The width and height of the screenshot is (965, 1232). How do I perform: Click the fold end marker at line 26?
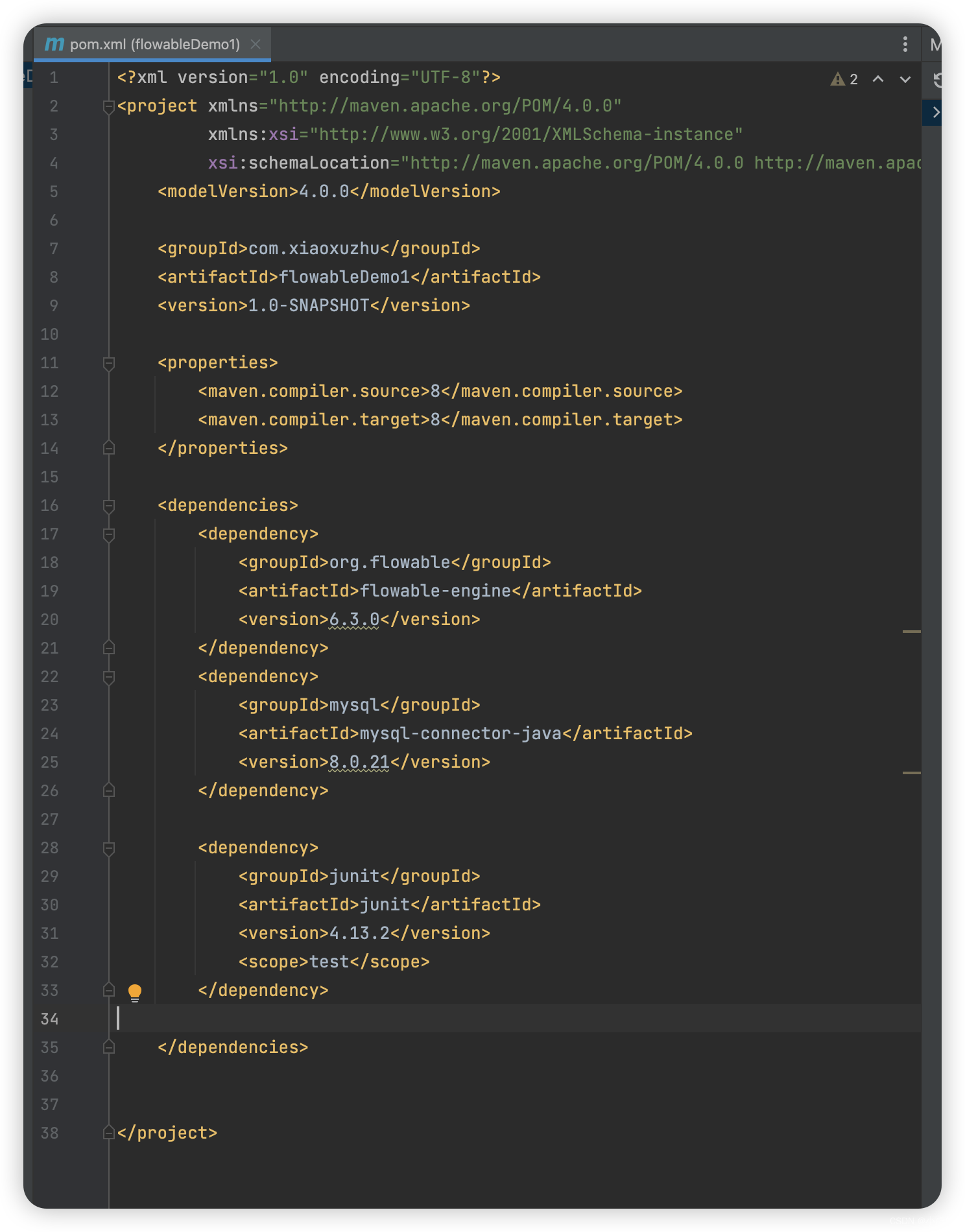coord(109,790)
